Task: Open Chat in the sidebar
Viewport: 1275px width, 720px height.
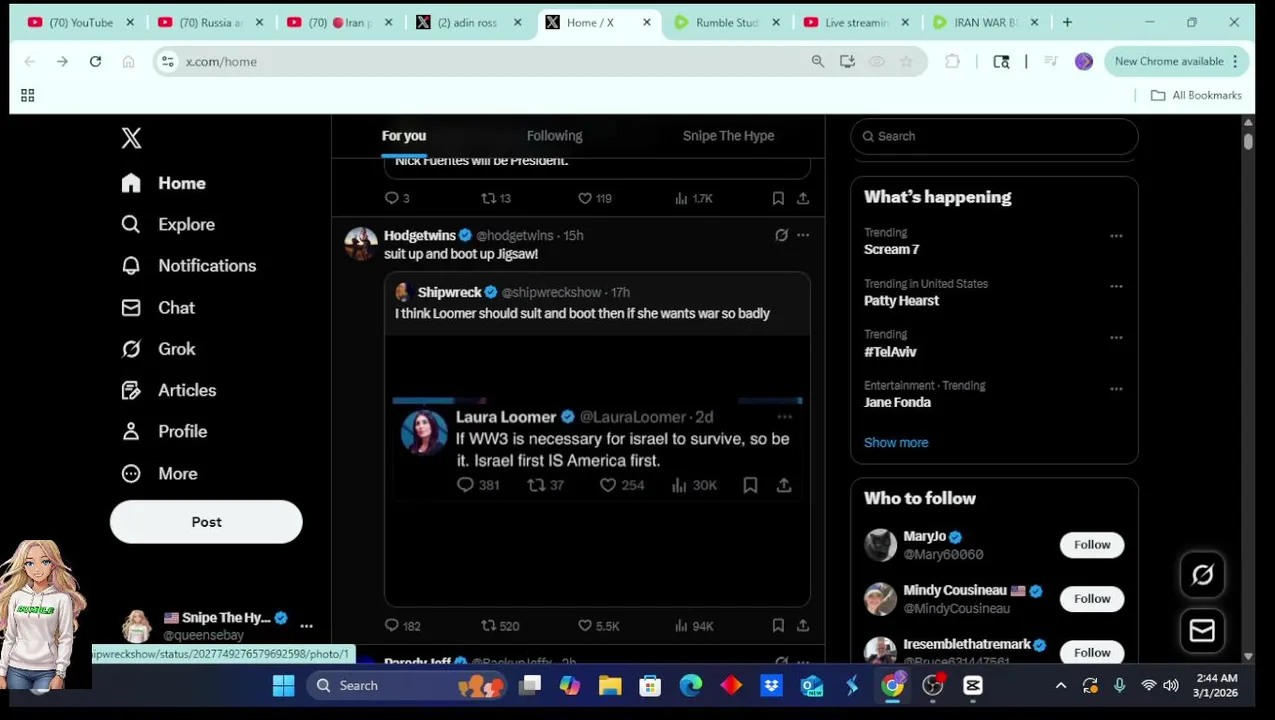Action: [x=158, y=308]
